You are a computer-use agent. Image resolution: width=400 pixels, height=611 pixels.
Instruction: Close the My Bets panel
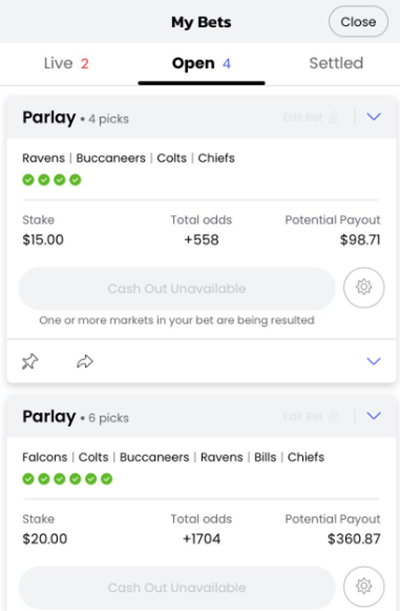tap(358, 22)
